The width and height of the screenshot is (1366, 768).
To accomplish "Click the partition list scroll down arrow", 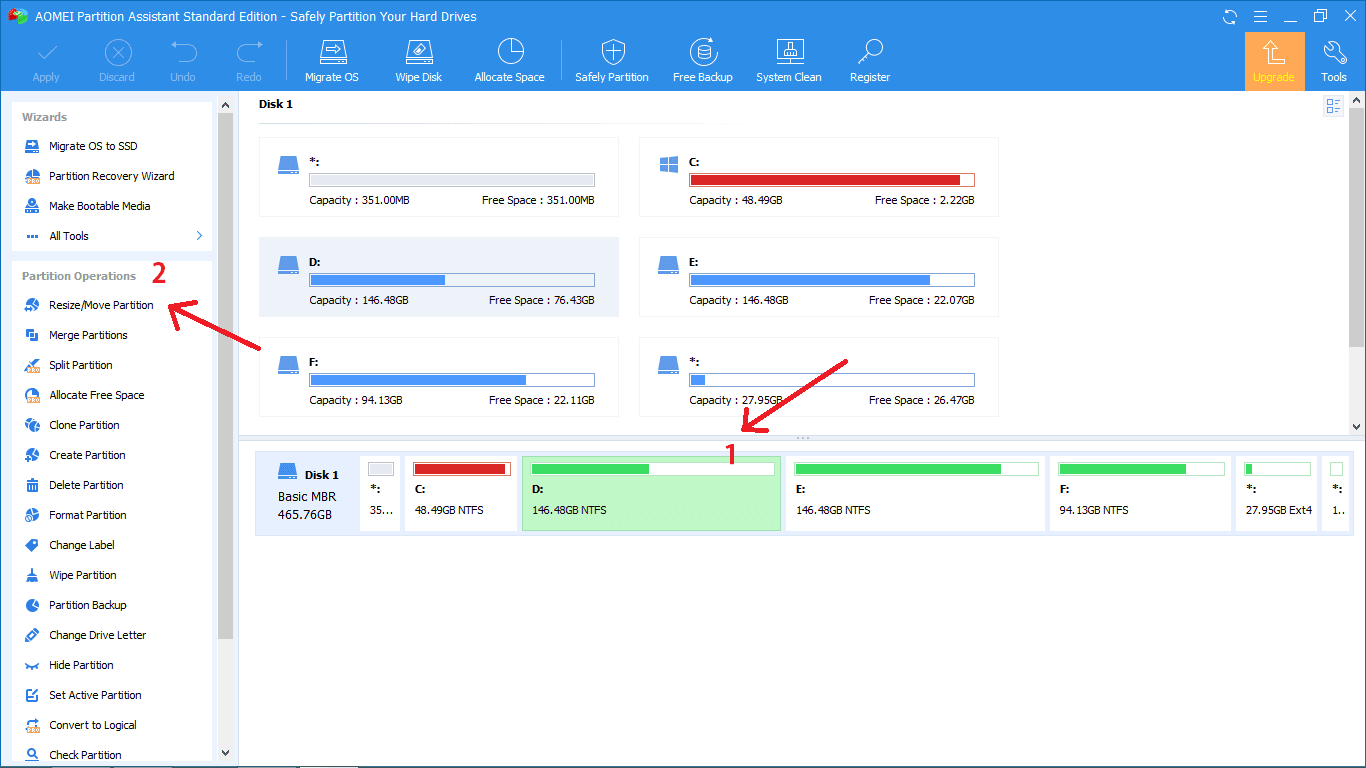I will (1357, 425).
